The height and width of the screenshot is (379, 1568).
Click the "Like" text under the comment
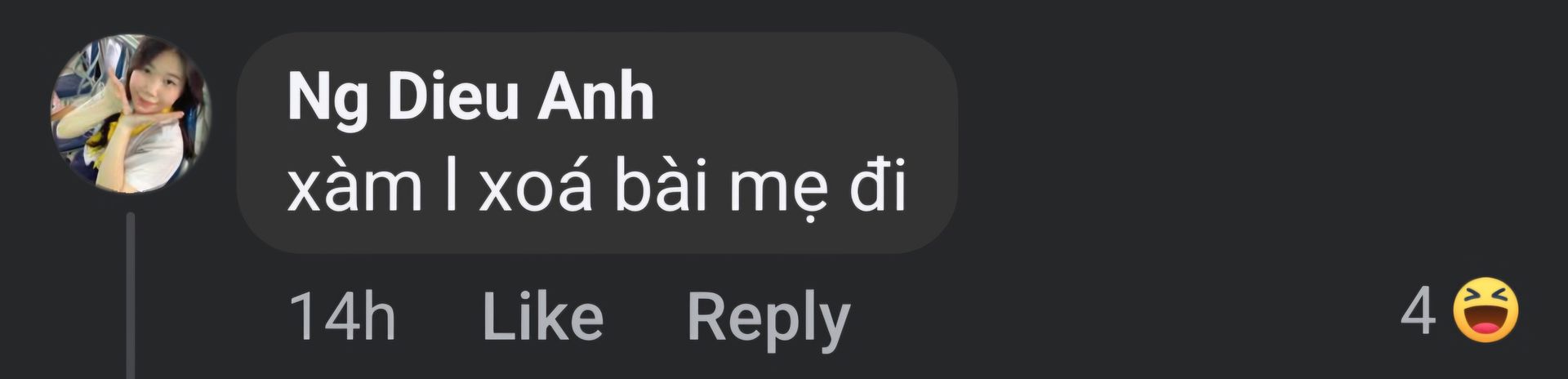[x=543, y=317]
